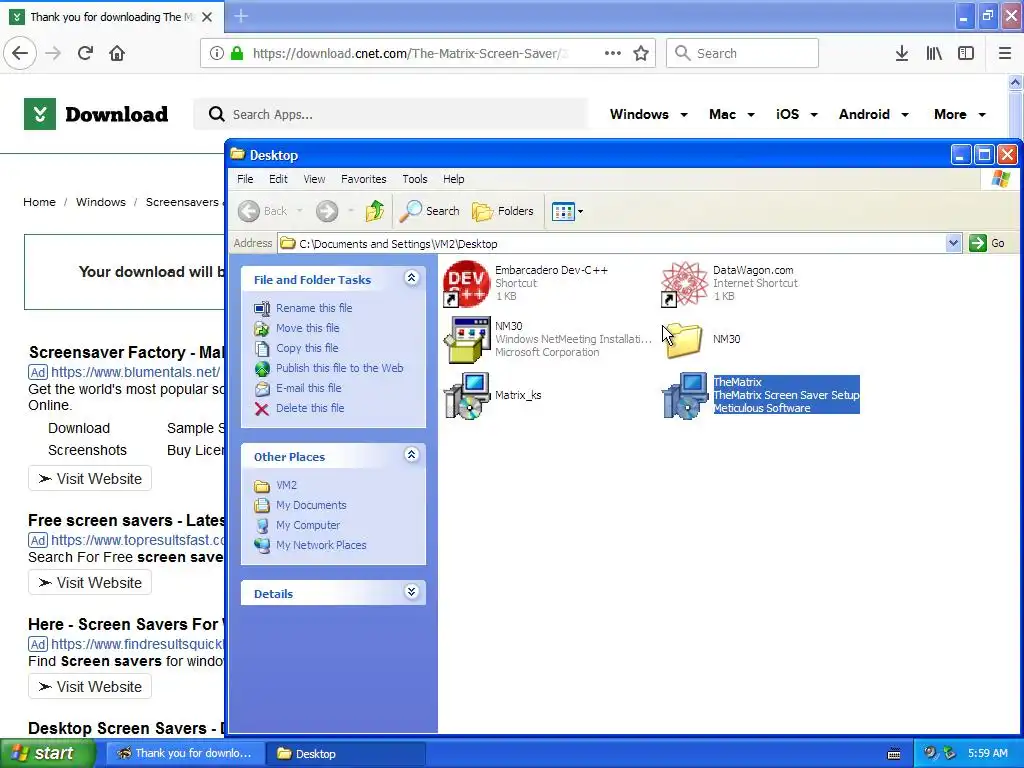Viewport: 1024px width, 768px height.
Task: Click the Back button in Explorer
Action: [263, 211]
